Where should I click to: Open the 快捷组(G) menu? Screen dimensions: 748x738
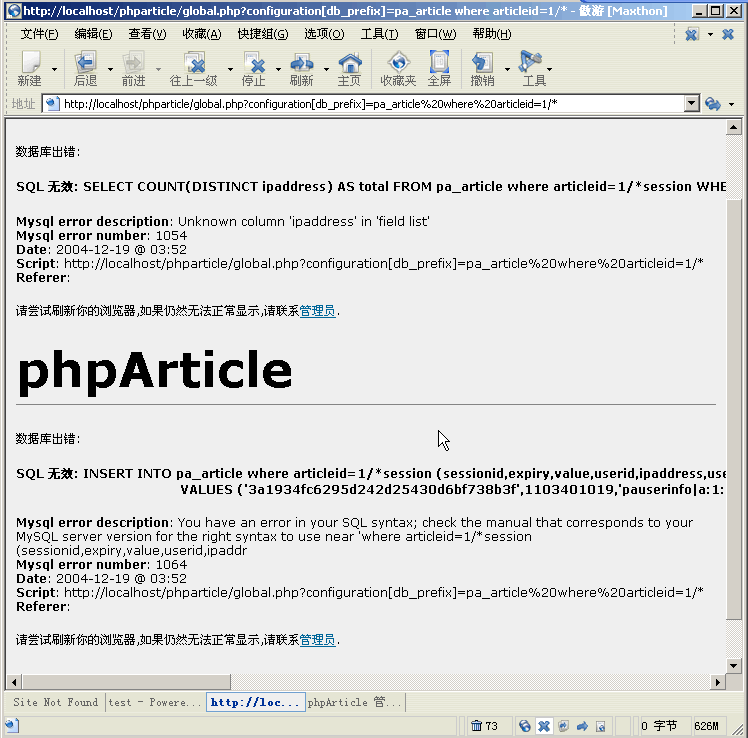[x=263, y=34]
